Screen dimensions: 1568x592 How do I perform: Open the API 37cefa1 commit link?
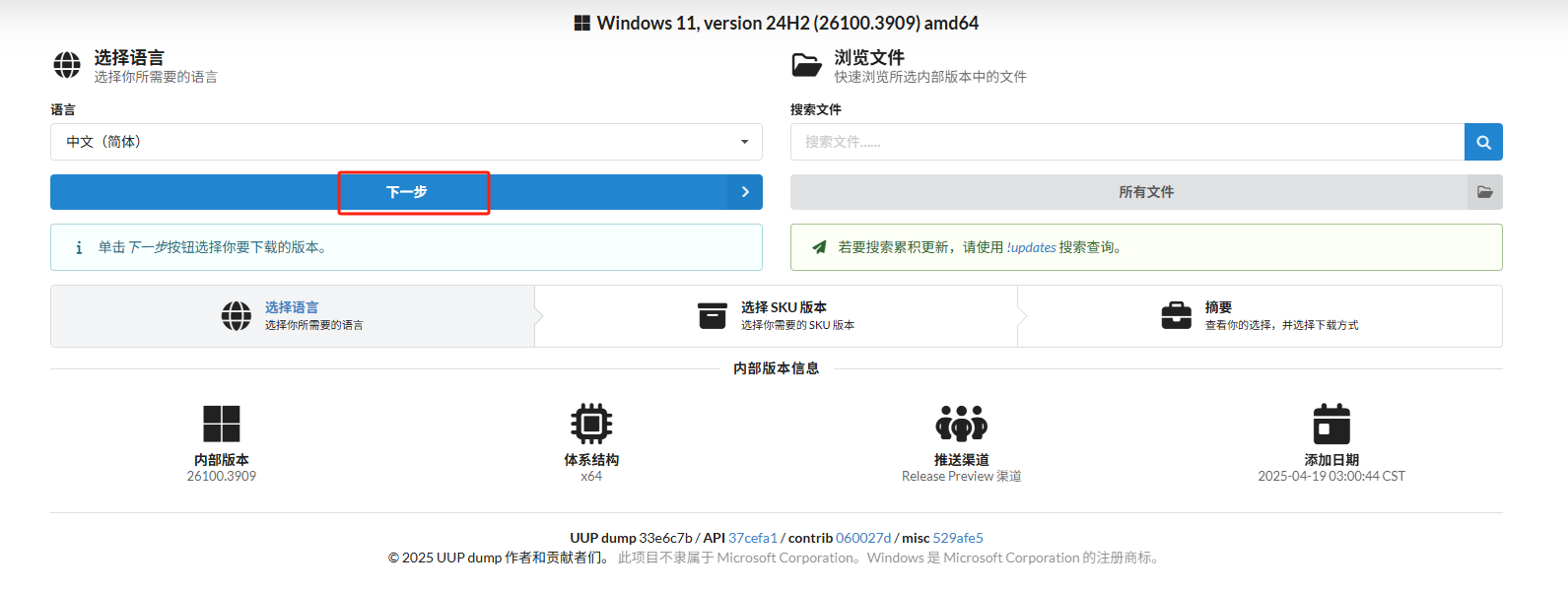click(753, 538)
